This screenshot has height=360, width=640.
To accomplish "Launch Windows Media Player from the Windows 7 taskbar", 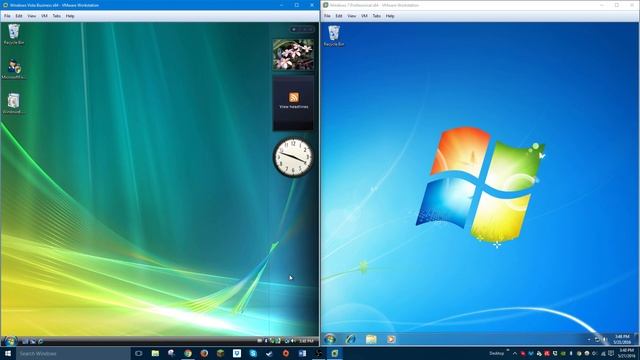I will click(x=391, y=339).
